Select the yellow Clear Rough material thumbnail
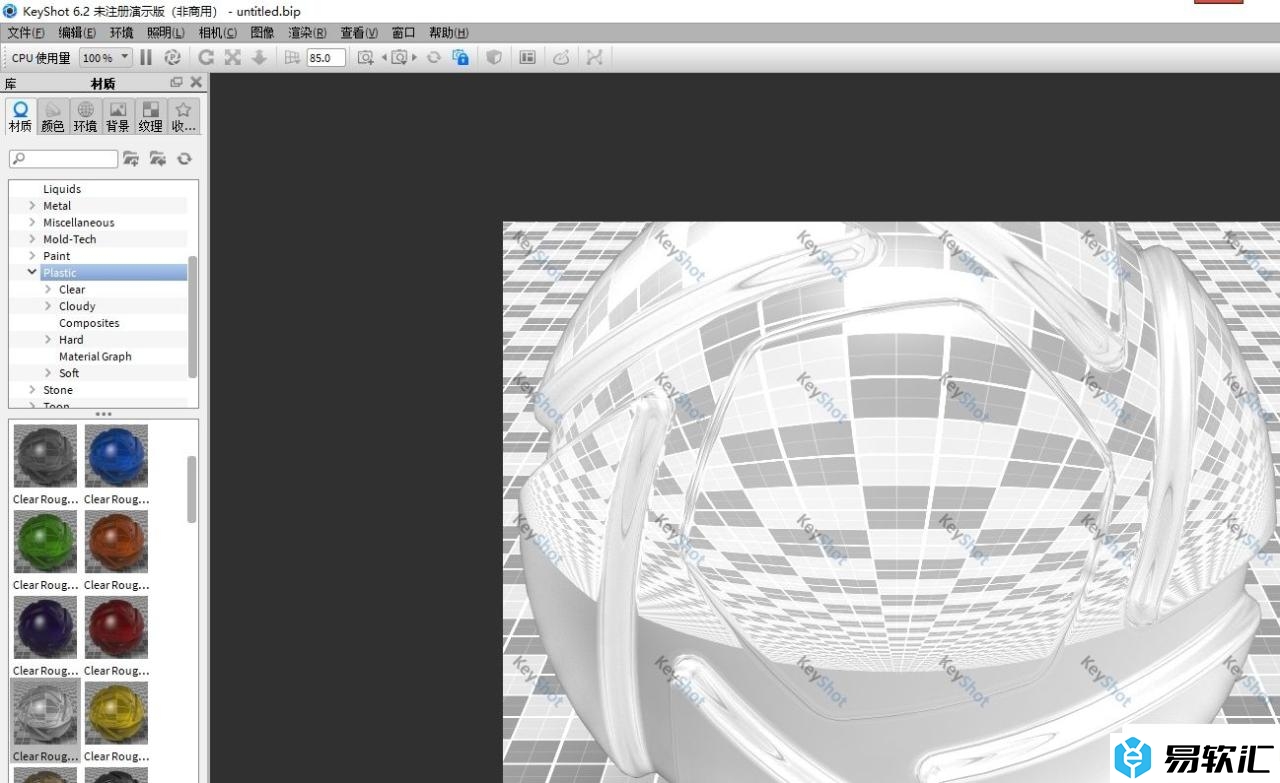 pyautogui.click(x=116, y=713)
